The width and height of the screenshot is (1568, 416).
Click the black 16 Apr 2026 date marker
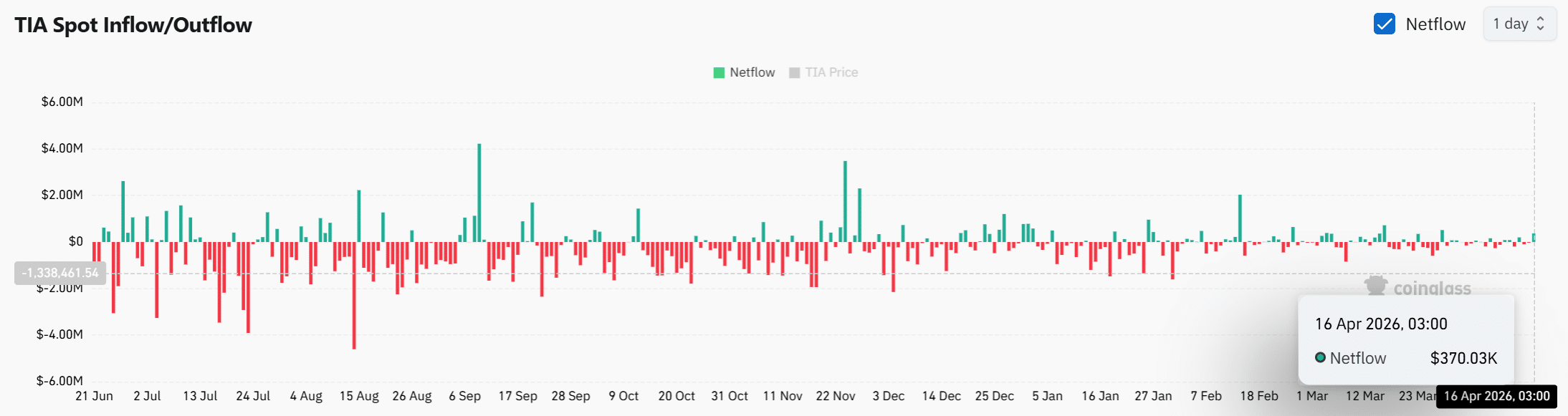click(1496, 396)
